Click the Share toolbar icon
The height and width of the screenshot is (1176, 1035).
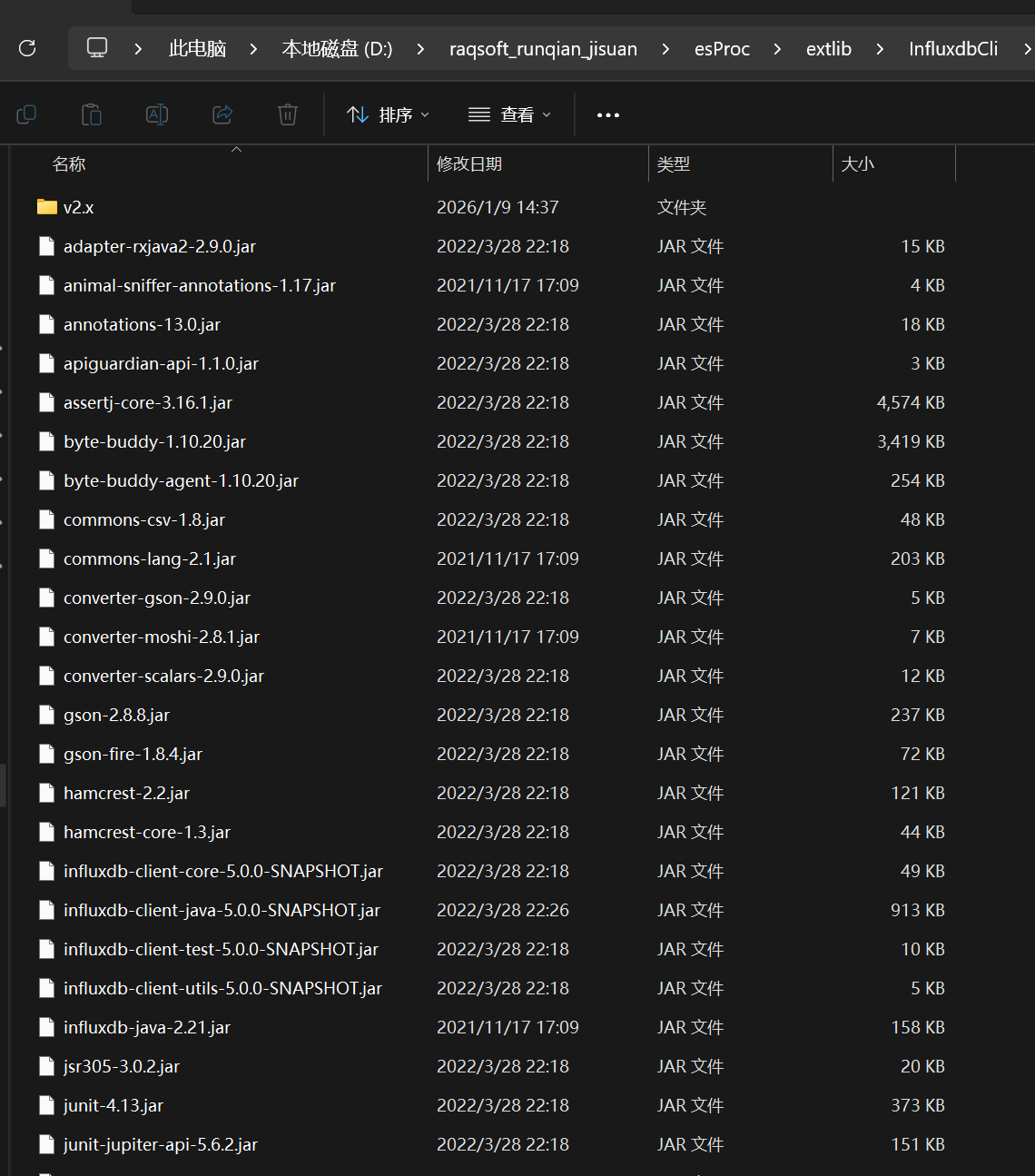222,114
